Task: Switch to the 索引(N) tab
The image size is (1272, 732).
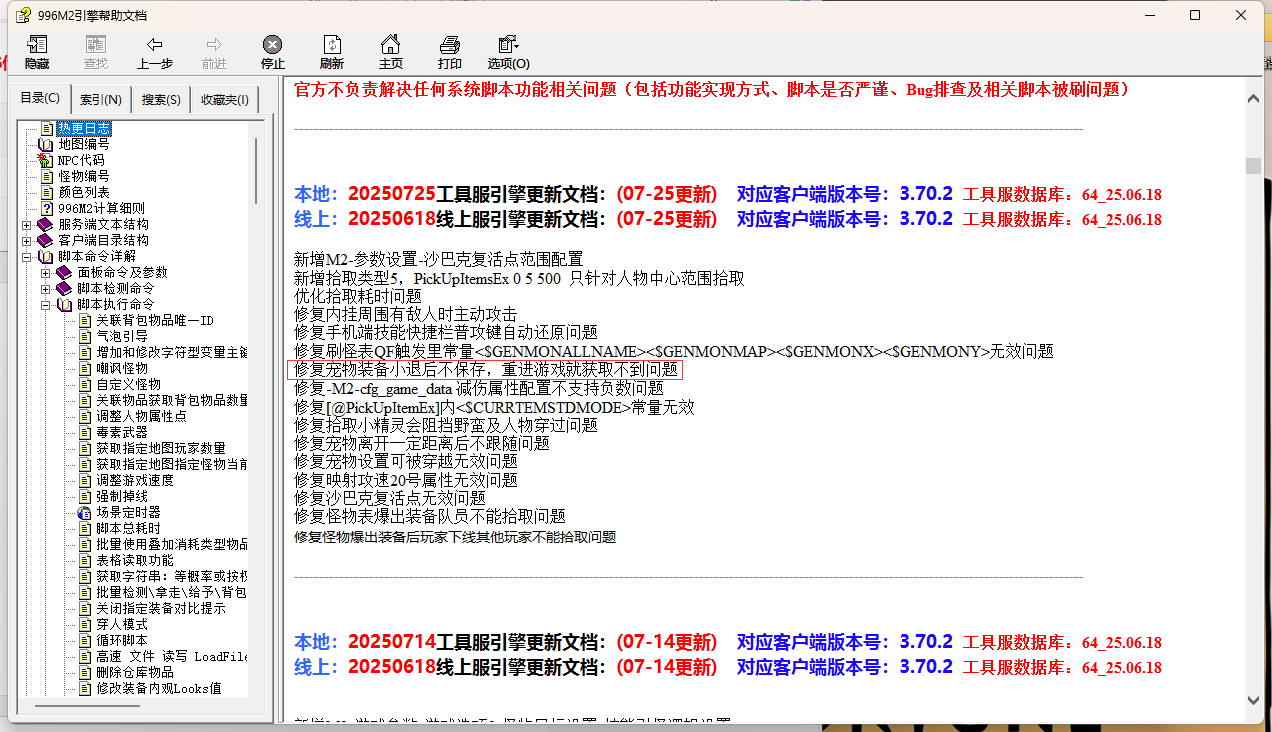Action: 101,99
